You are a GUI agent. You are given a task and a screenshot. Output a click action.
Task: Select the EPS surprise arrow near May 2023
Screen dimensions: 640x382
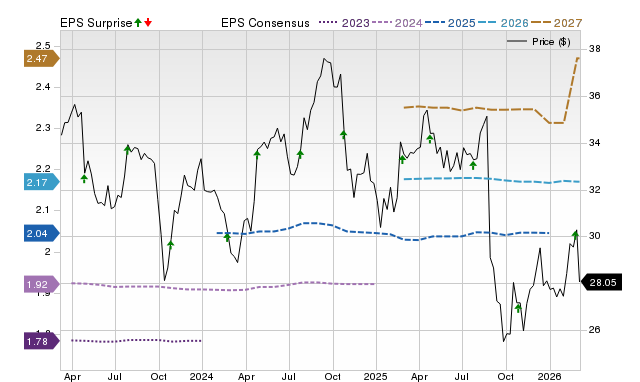pos(84,178)
